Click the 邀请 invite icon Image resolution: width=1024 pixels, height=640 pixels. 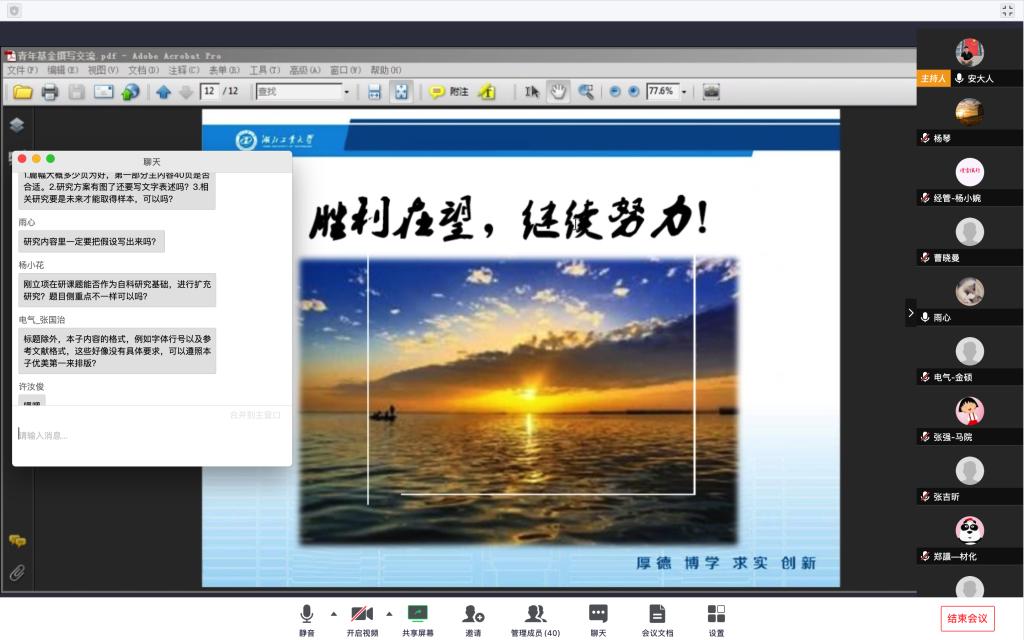pyautogui.click(x=473, y=619)
